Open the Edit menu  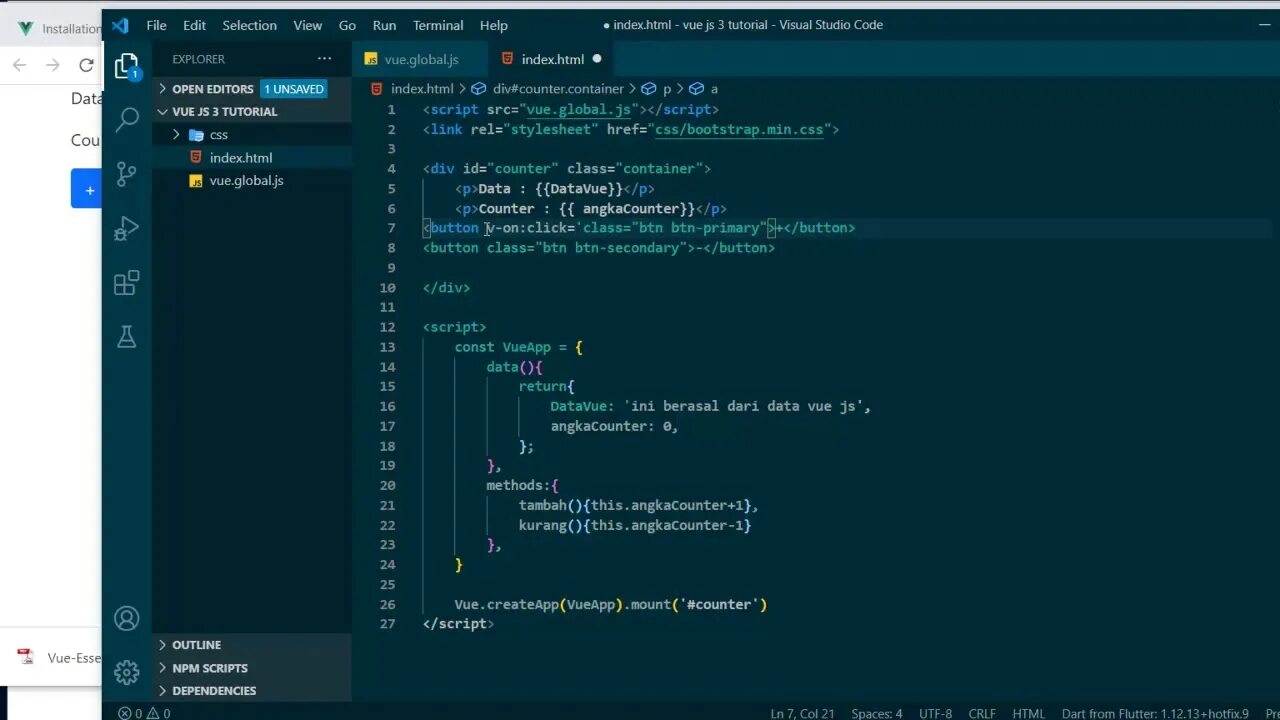194,25
